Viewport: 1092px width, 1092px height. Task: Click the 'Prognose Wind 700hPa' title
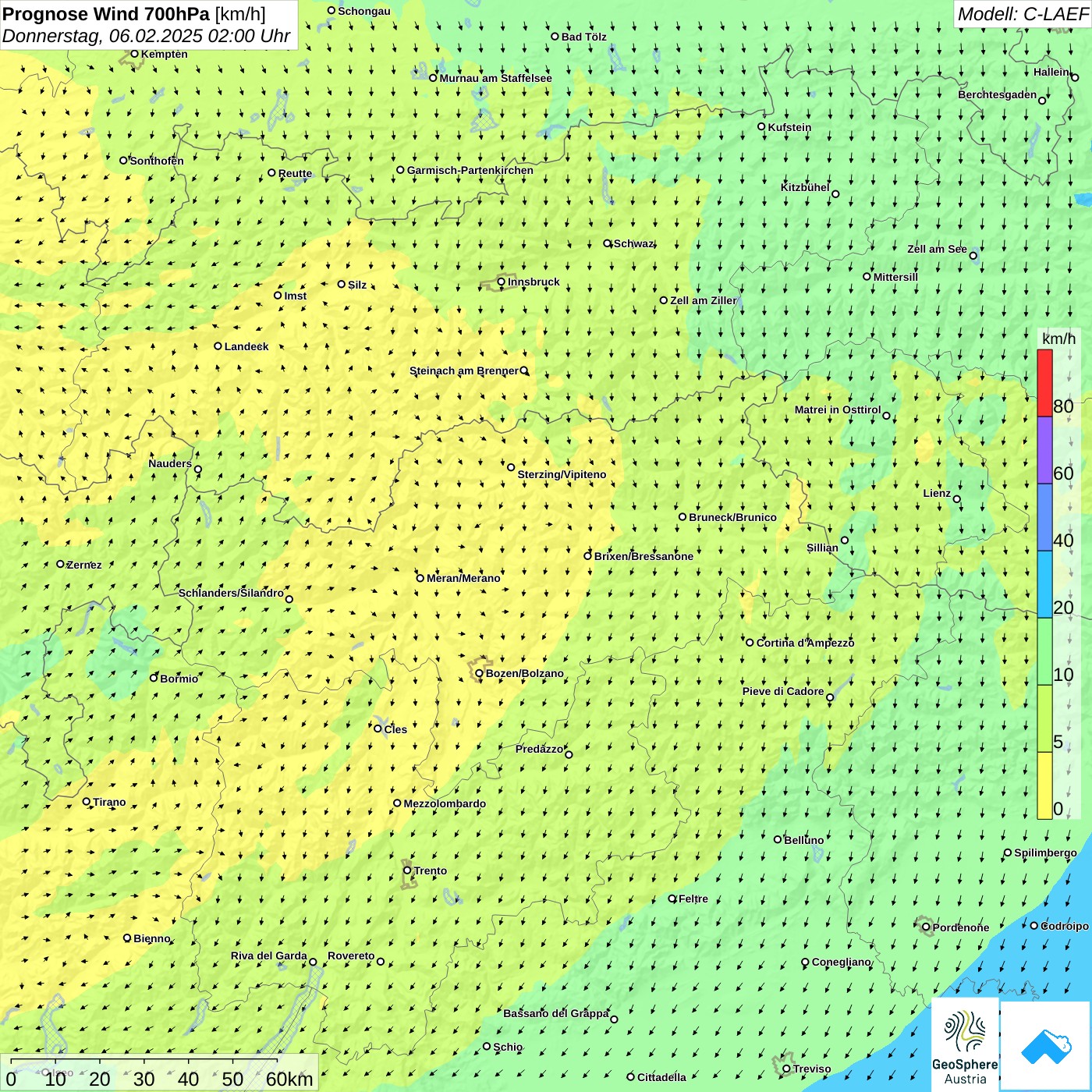click(x=106, y=13)
